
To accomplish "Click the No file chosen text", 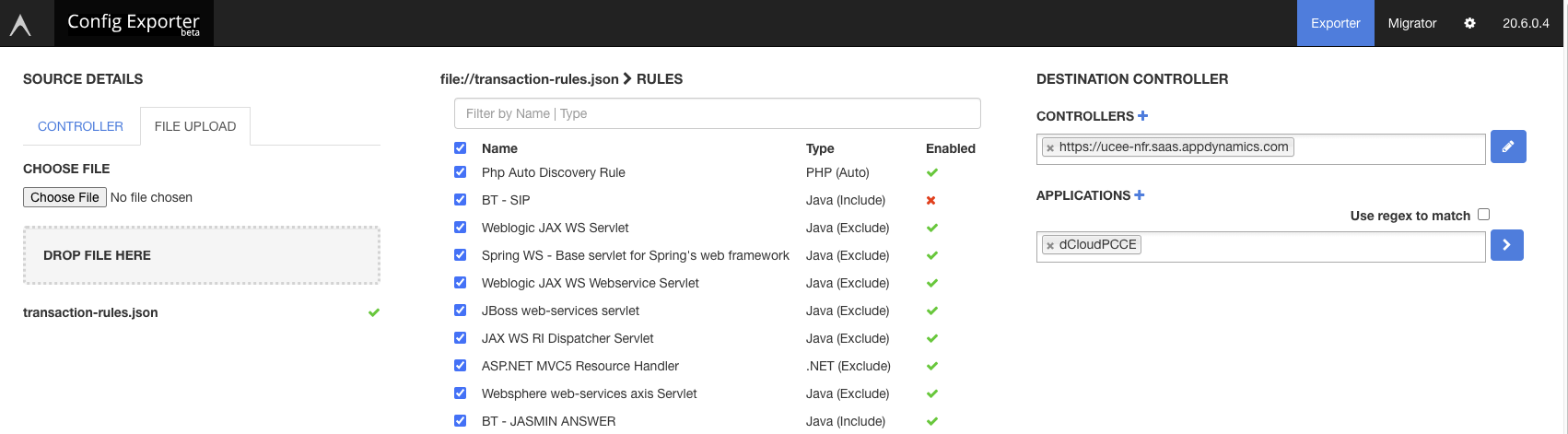I will [x=151, y=197].
